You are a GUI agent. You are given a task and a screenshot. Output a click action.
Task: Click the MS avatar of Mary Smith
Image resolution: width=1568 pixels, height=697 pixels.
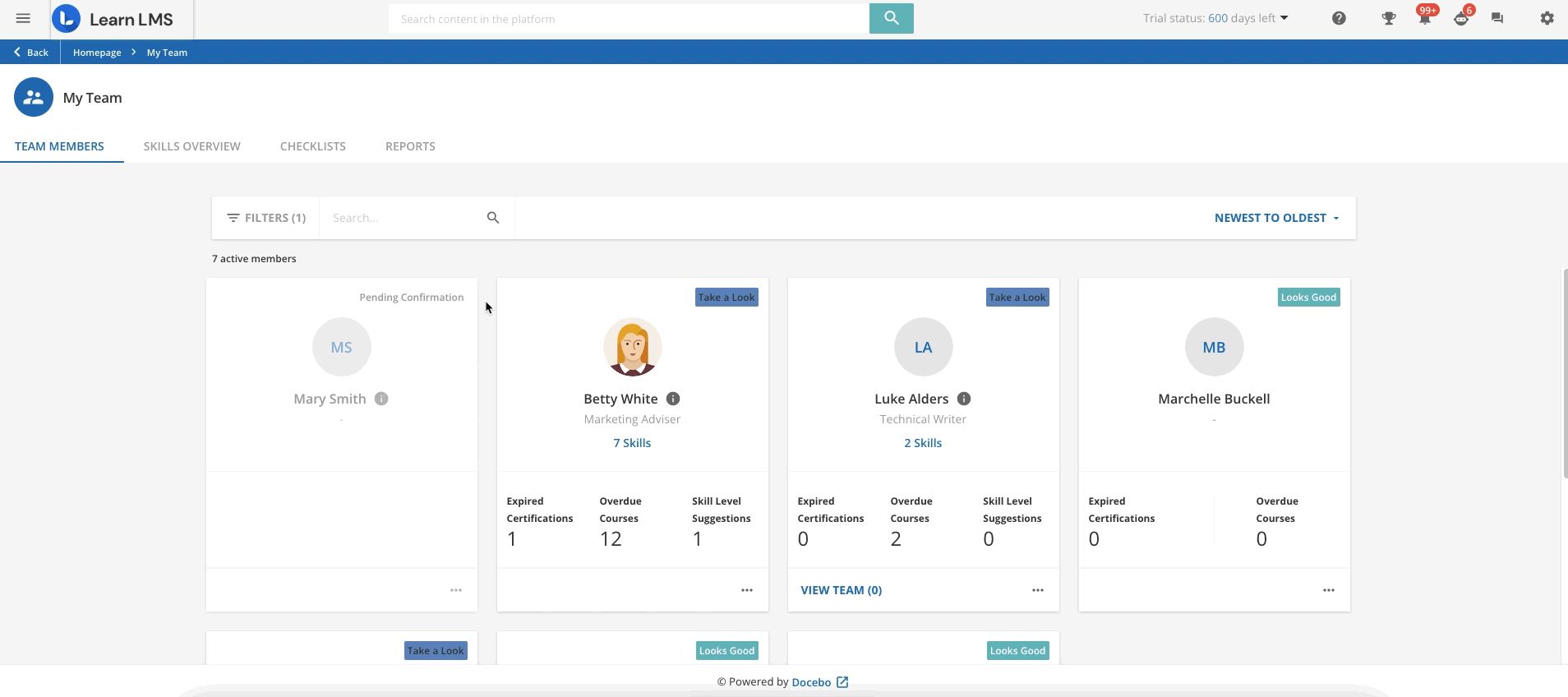(x=342, y=347)
